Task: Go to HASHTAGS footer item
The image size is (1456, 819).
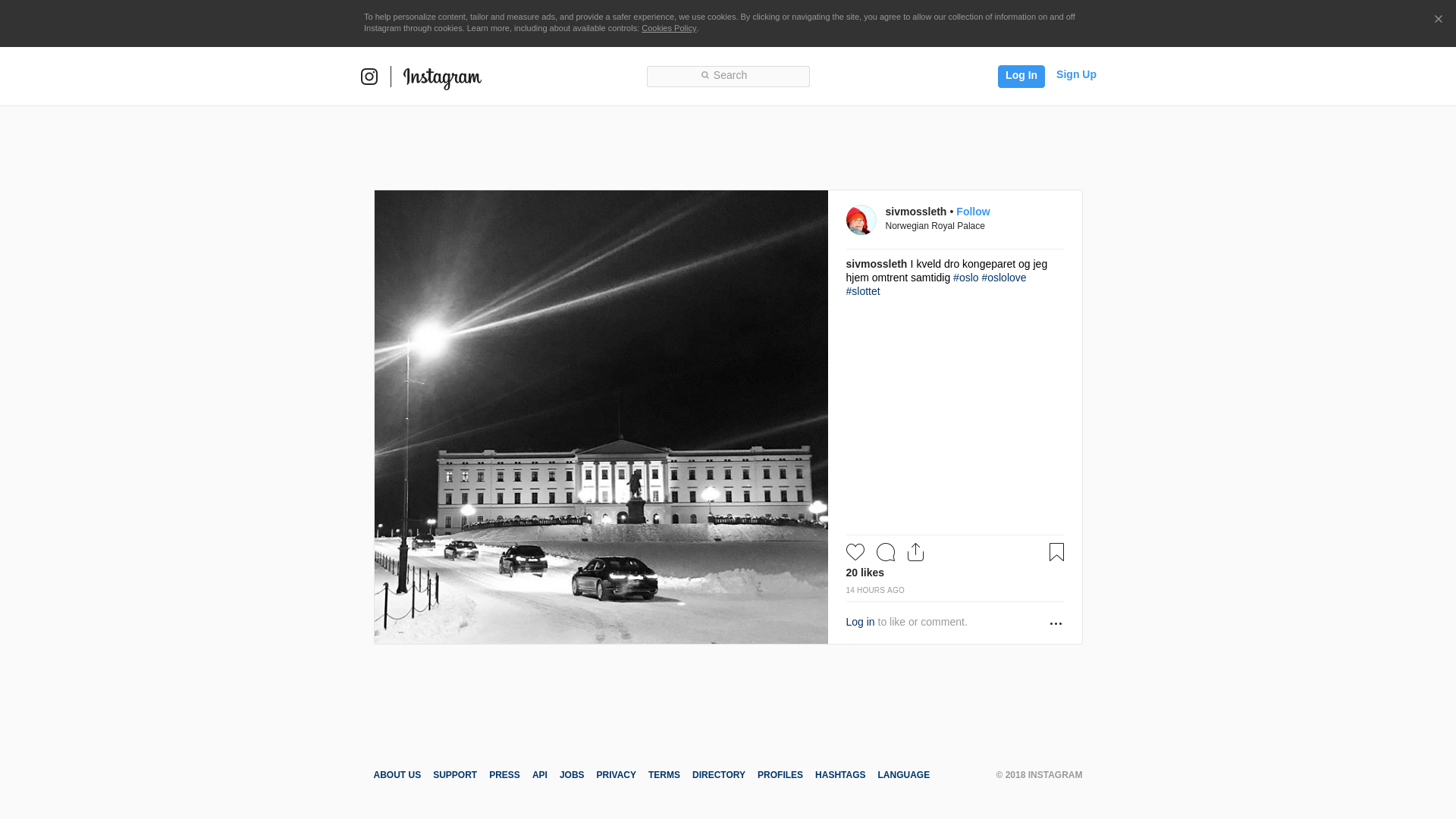Action: click(839, 775)
